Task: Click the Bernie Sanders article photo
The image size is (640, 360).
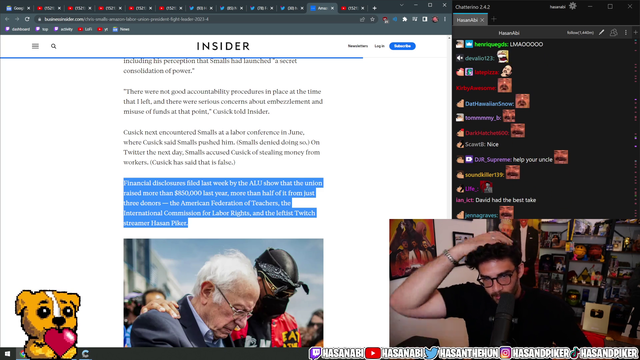Action: (x=223, y=293)
